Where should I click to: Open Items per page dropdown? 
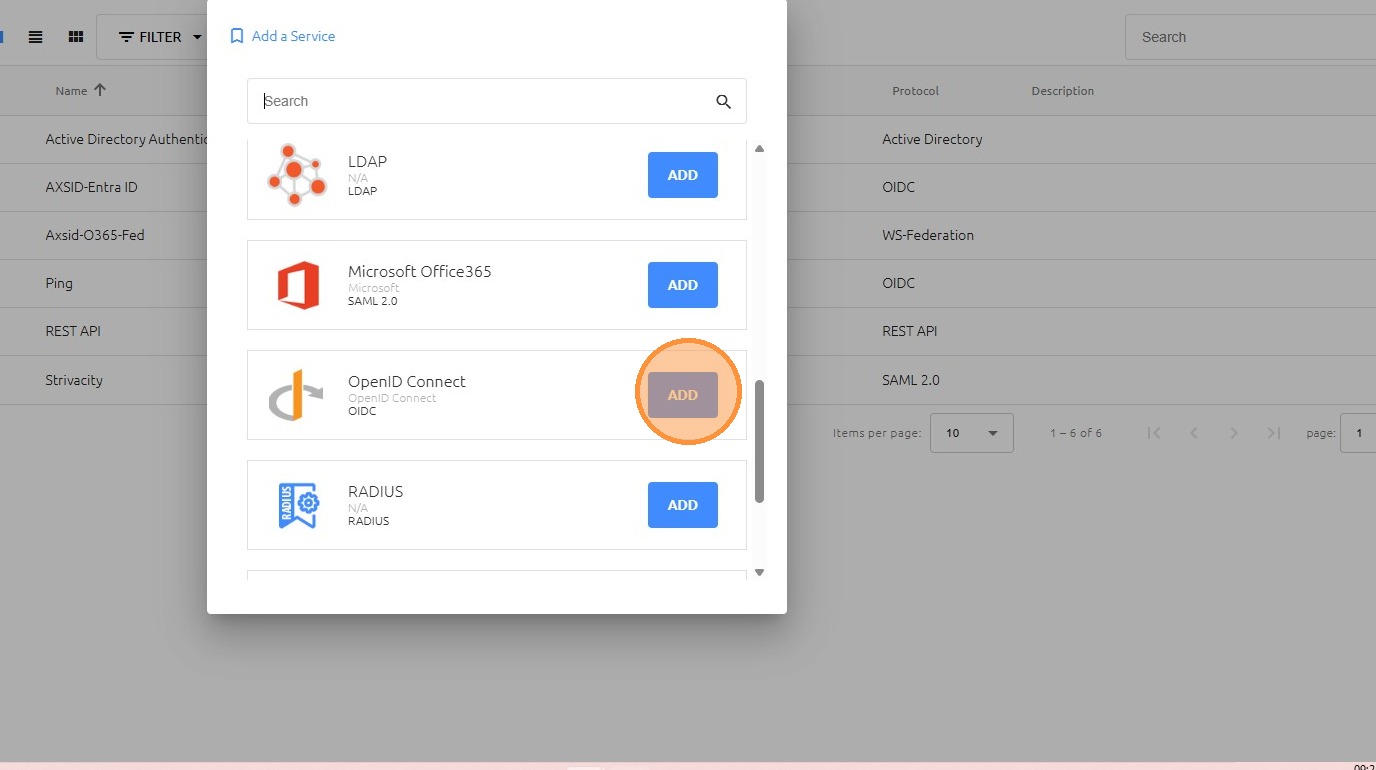pos(972,433)
